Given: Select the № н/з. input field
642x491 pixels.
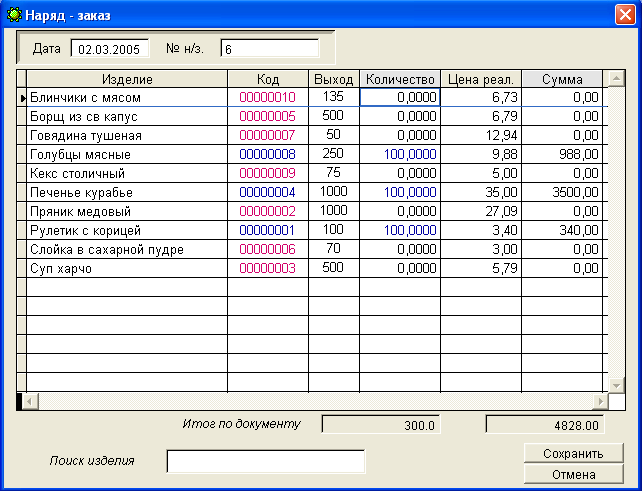Looking at the screenshot, I should tap(269, 48).
